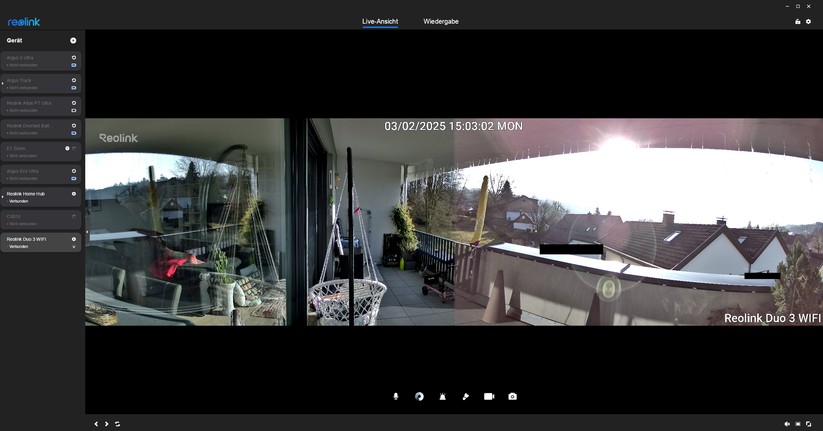Select the CX810 device
The width and height of the screenshot is (823, 431).
(41, 219)
